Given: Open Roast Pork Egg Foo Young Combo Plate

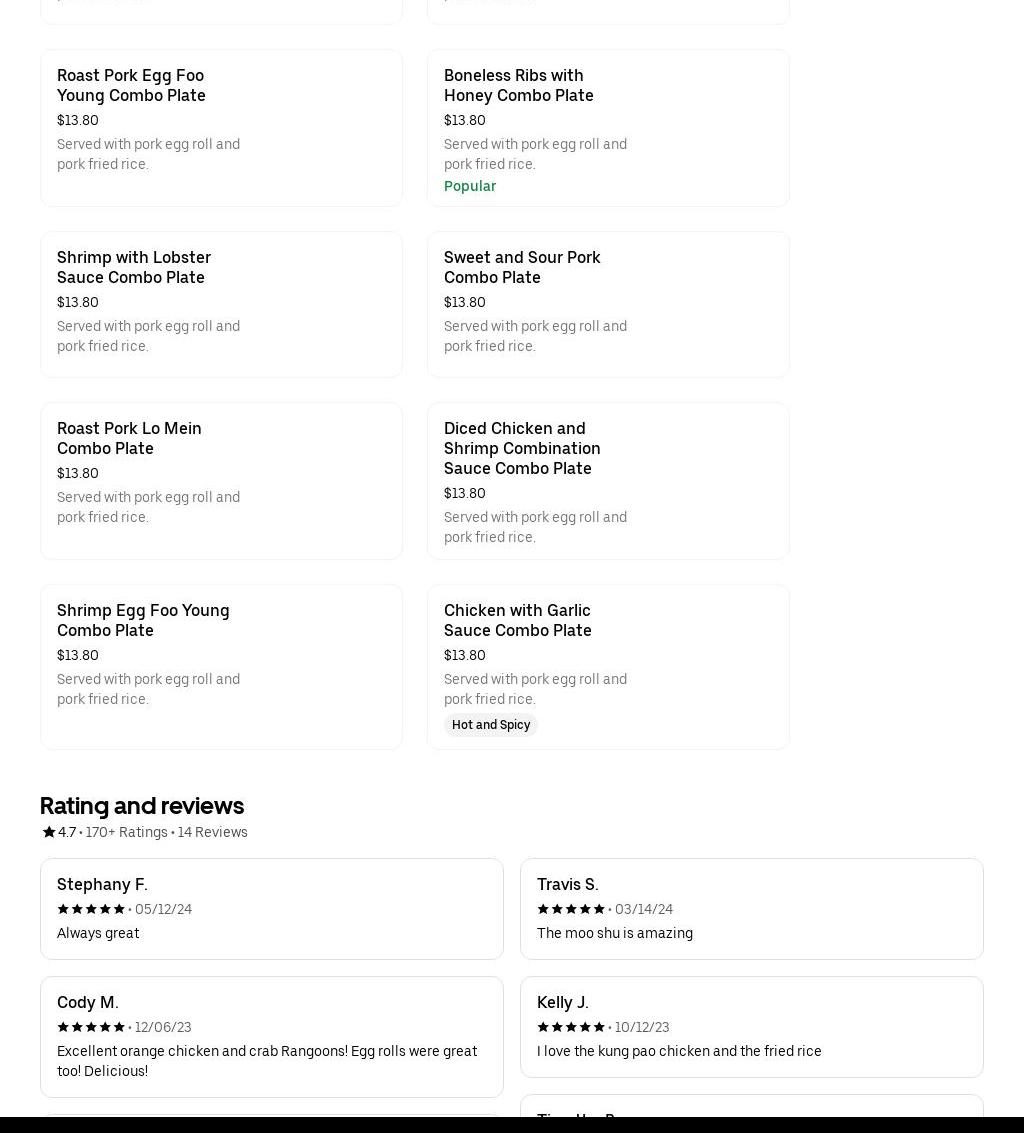Looking at the screenshot, I should click(x=221, y=128).
